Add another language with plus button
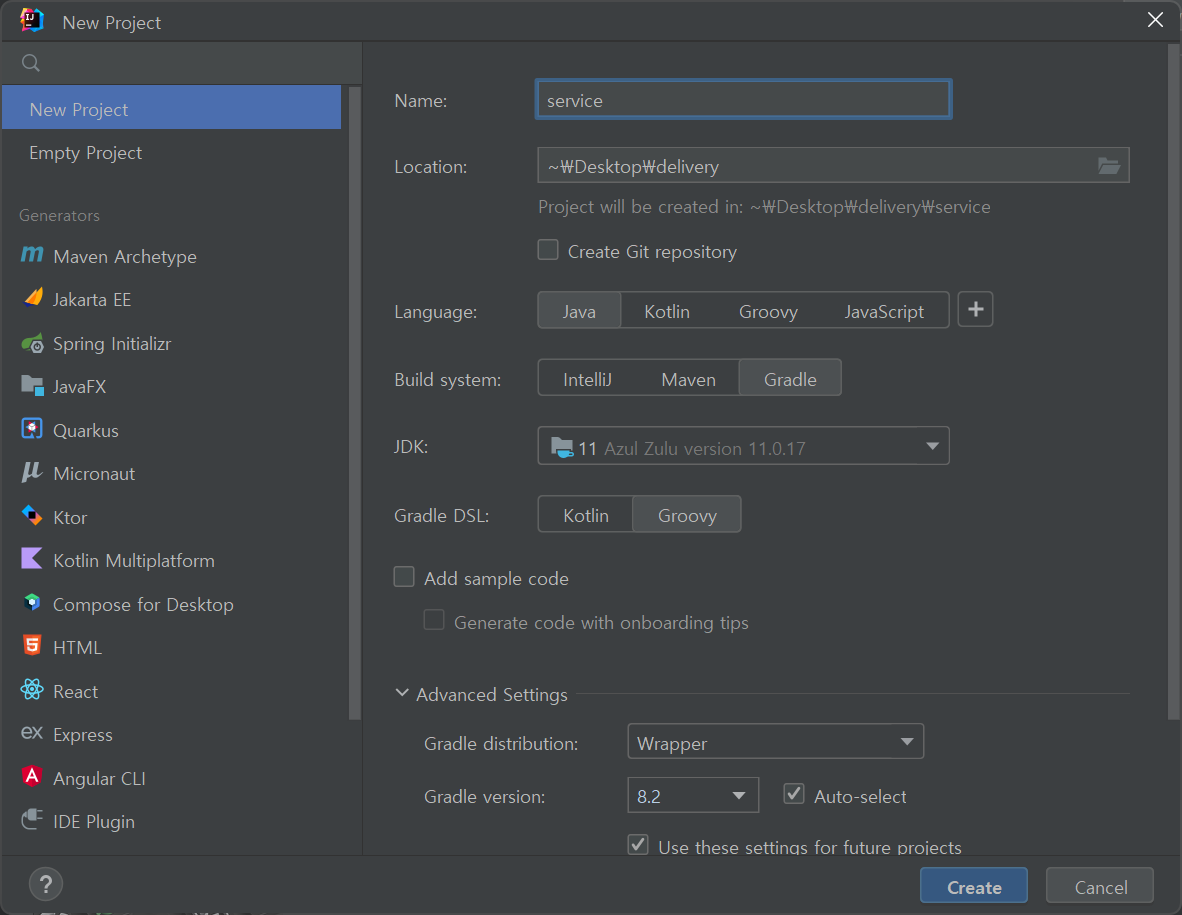Viewport: 1182px width, 915px height. pyautogui.click(x=975, y=310)
